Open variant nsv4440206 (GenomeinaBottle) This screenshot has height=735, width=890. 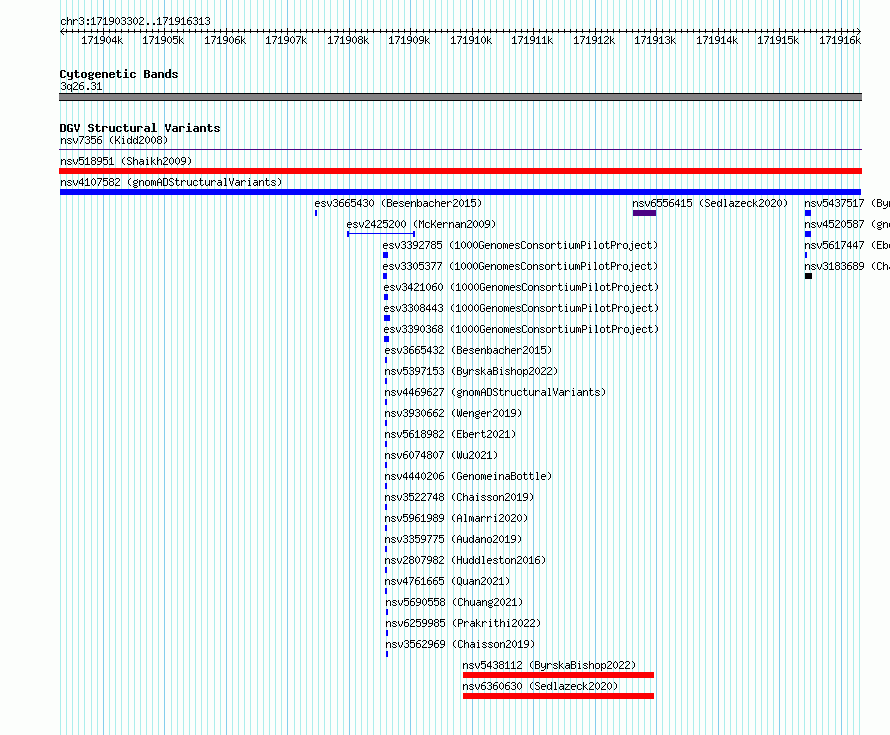pyautogui.click(x=468, y=476)
